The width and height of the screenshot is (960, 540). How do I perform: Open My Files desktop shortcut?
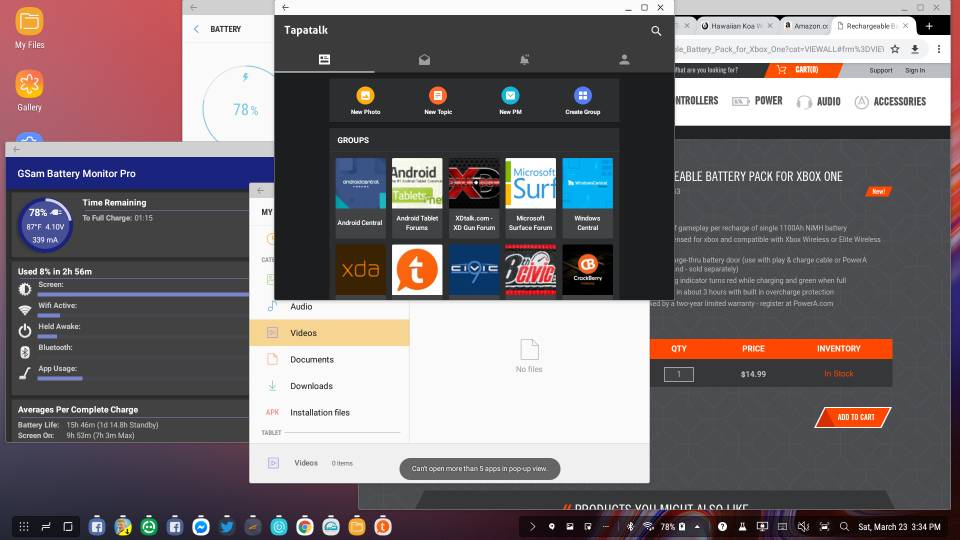click(x=29, y=28)
